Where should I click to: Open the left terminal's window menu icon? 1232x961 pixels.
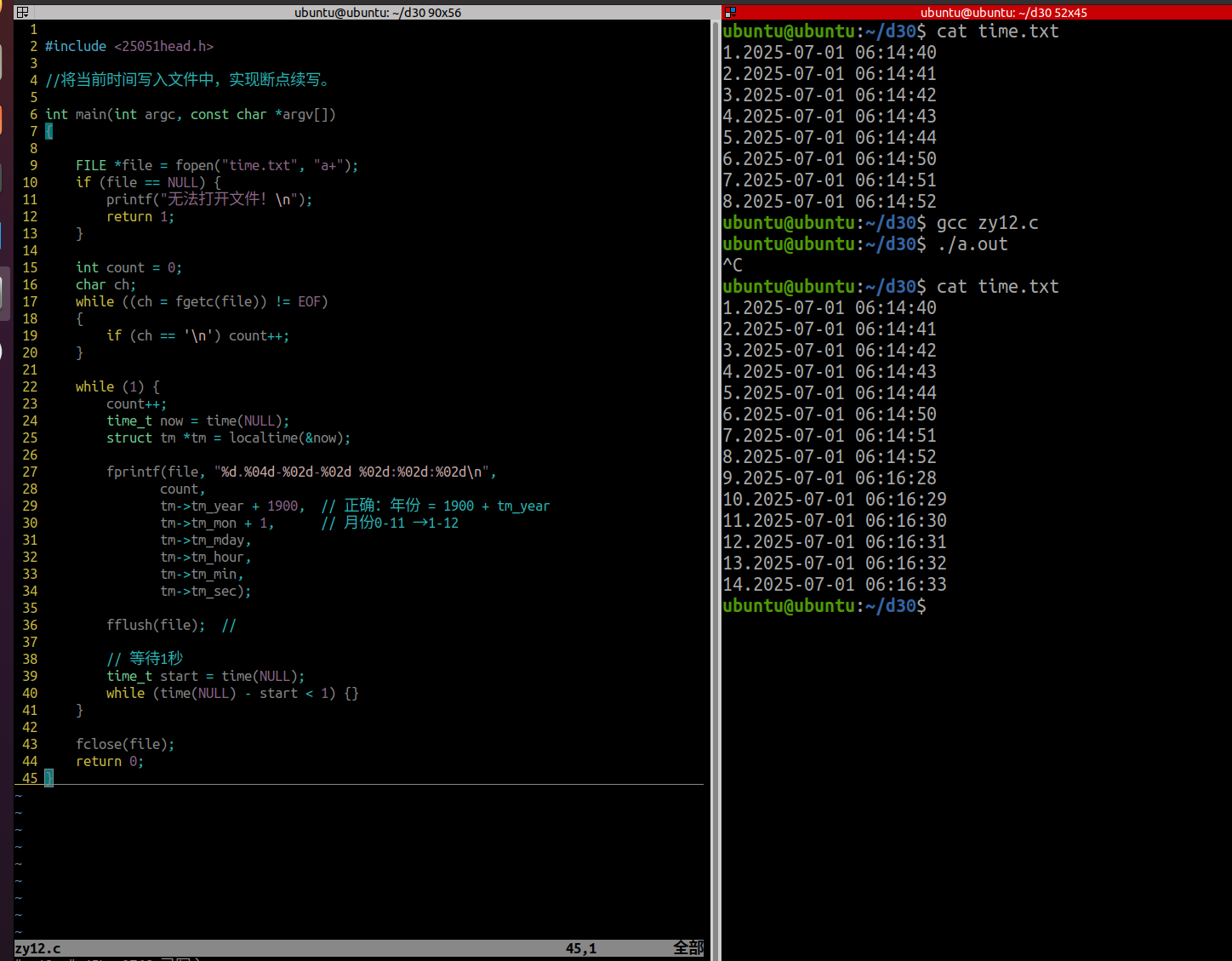pyautogui.click(x=23, y=12)
